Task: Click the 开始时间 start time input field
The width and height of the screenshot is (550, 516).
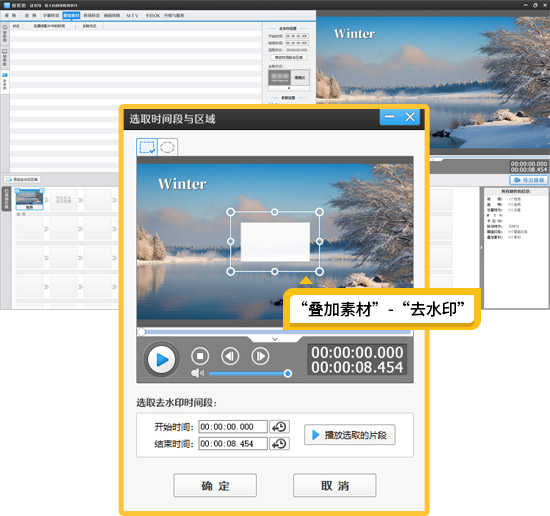Action: click(x=233, y=427)
